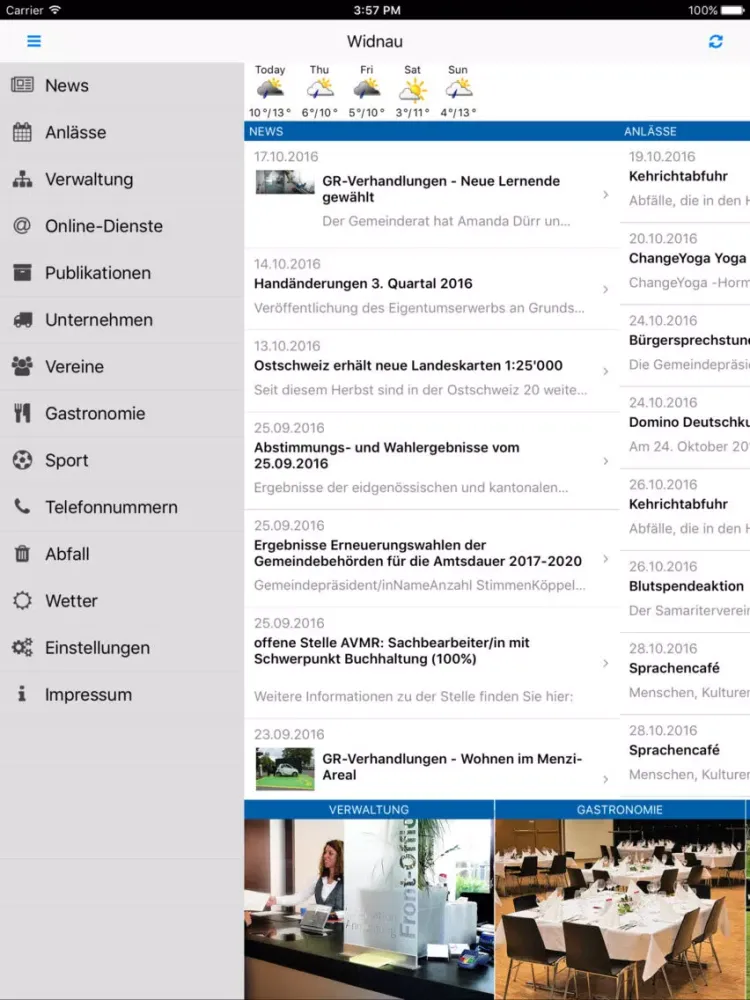Tap the battery indicator in status bar
This screenshot has width=750, height=1000.
(732, 10)
